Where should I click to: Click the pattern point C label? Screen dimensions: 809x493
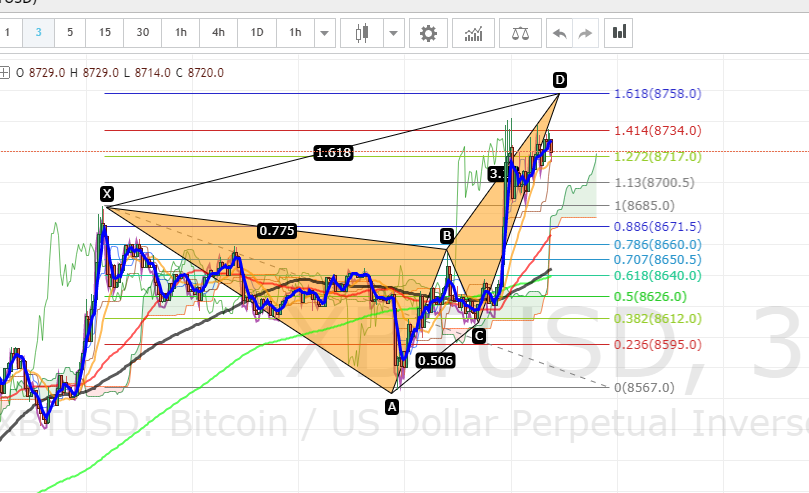(479, 336)
